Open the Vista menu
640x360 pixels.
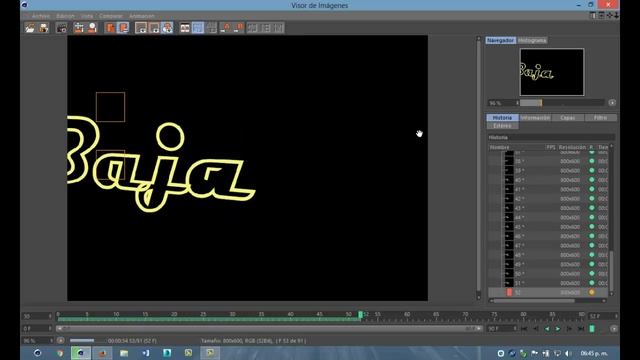(x=87, y=16)
